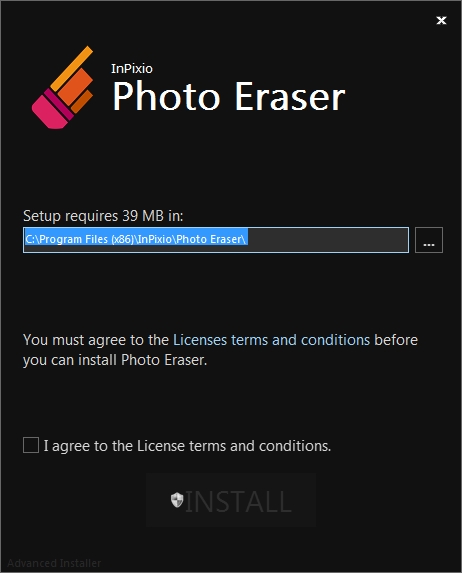Click the "You must agree to the" text
The image size is (462, 573).
96,340
